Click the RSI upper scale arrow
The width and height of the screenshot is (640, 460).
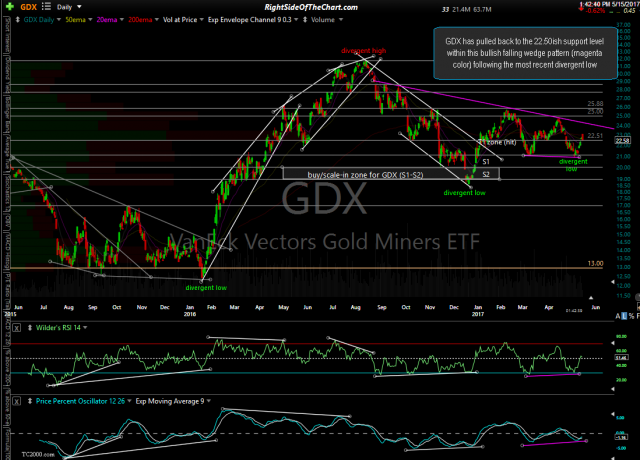click(x=613, y=344)
